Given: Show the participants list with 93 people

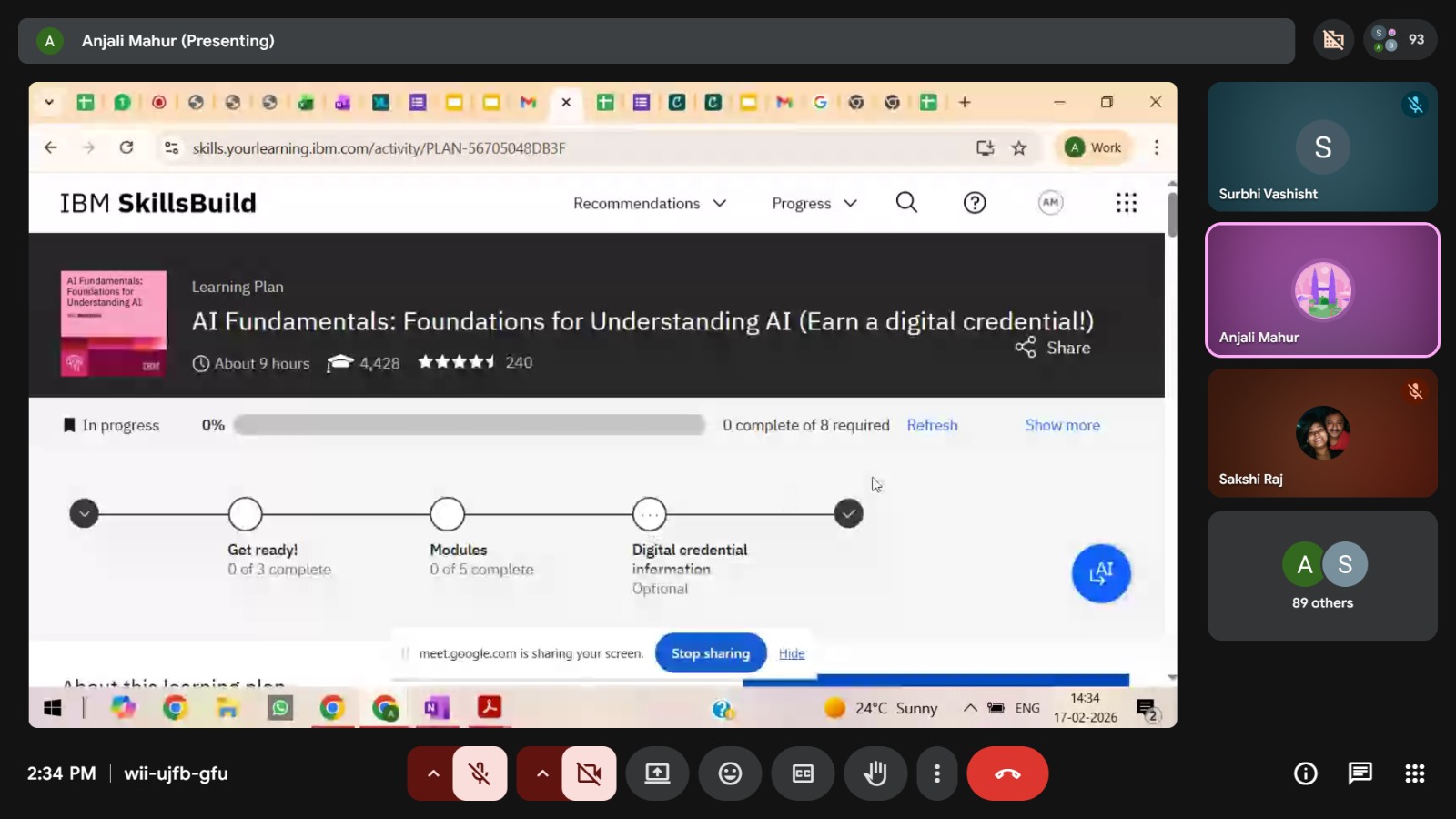Looking at the screenshot, I should (x=1400, y=40).
